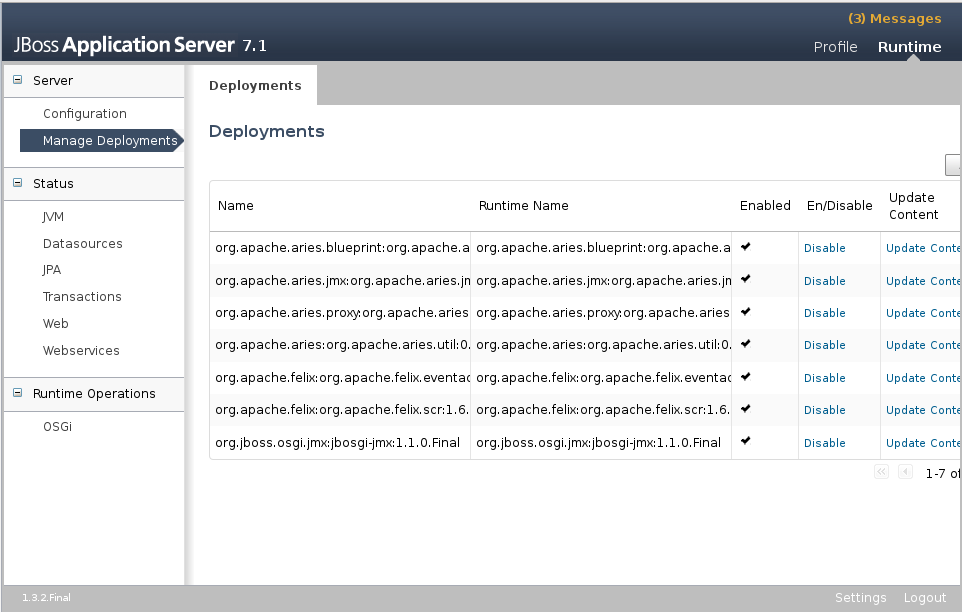Open the Profile view

coord(835,47)
